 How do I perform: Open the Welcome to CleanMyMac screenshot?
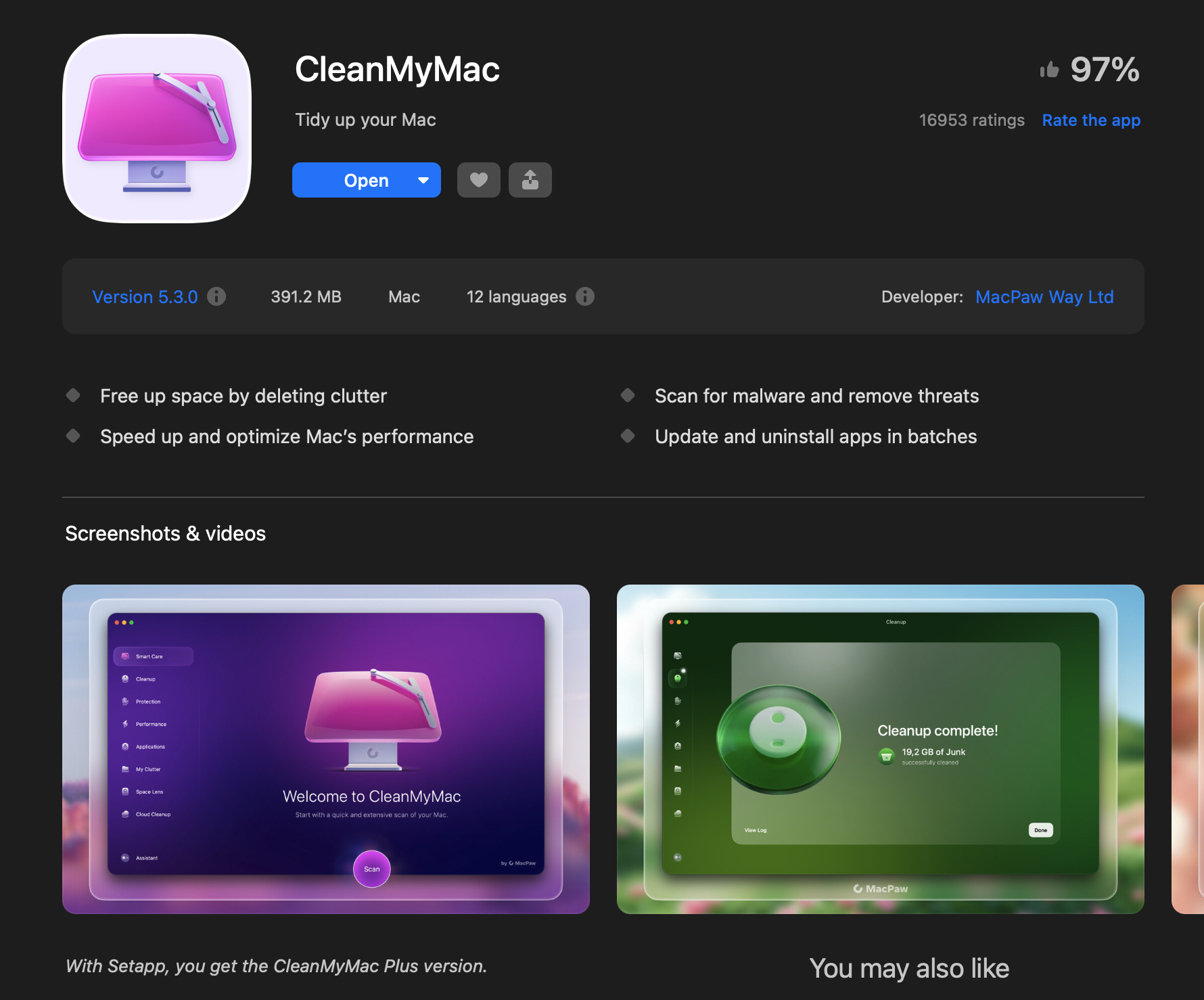coord(326,749)
